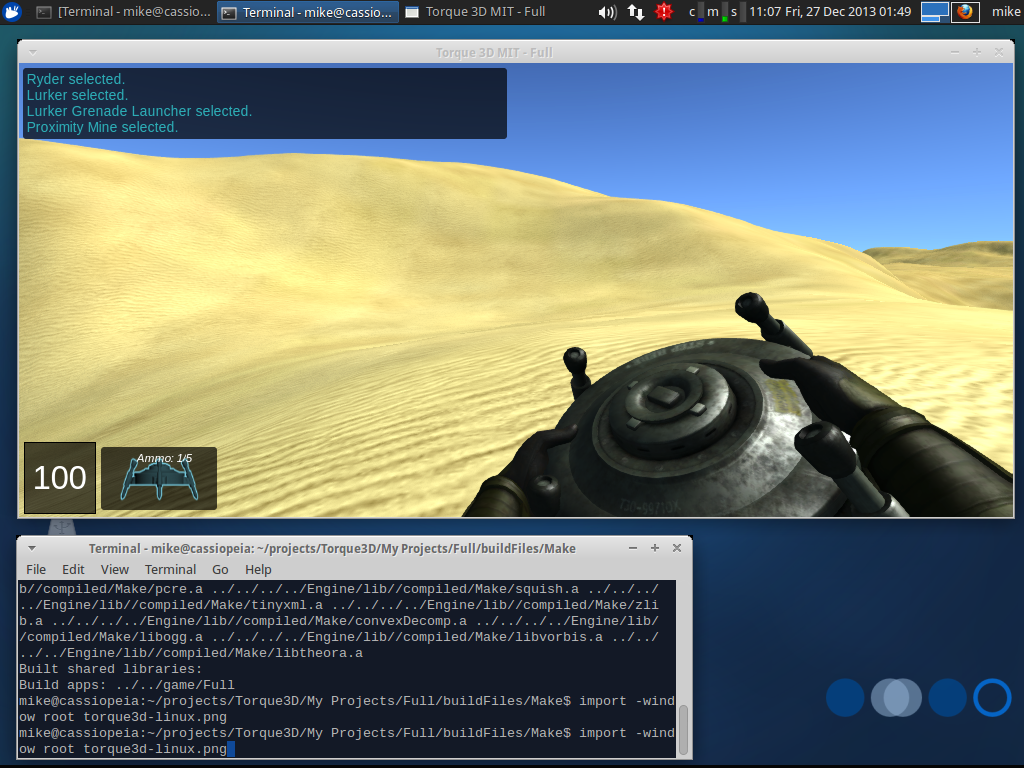Open the Torque 3D window menu arrow
Screen dimensions: 1024x768
coord(31,52)
